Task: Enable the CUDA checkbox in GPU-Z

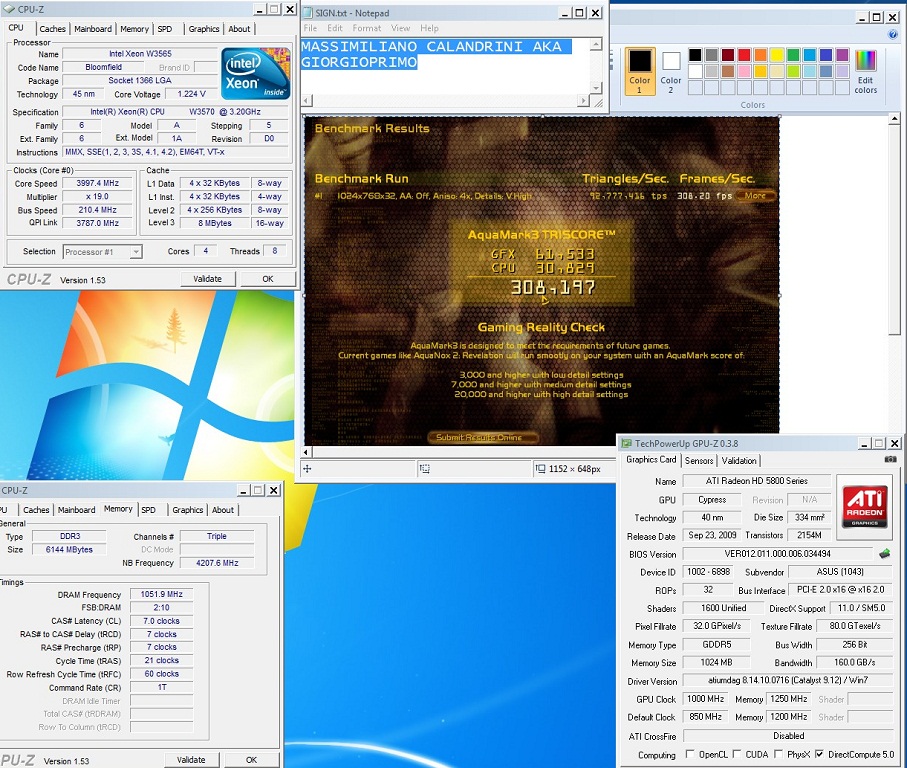Action: [736, 754]
